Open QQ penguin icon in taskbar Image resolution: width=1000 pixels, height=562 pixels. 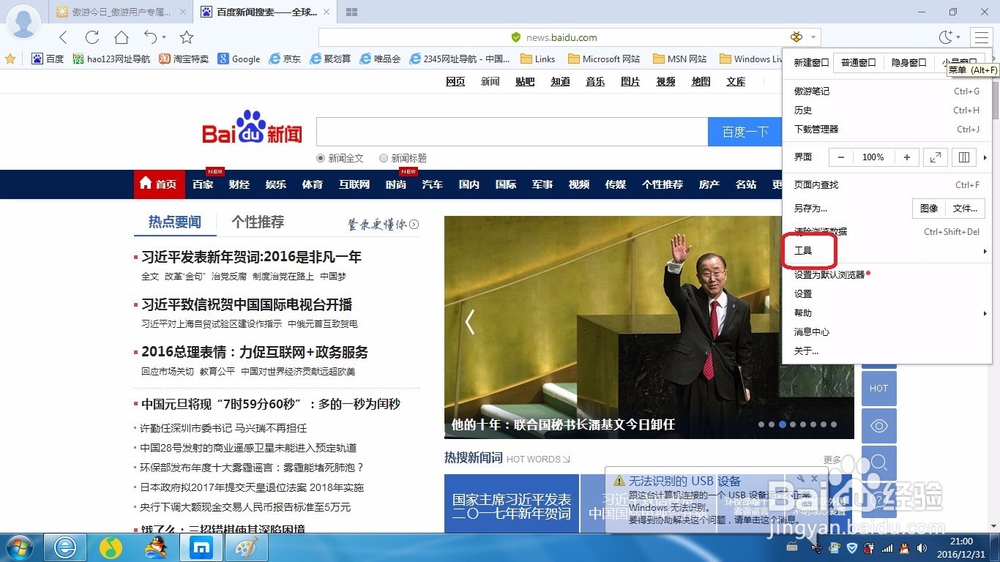tap(156, 548)
